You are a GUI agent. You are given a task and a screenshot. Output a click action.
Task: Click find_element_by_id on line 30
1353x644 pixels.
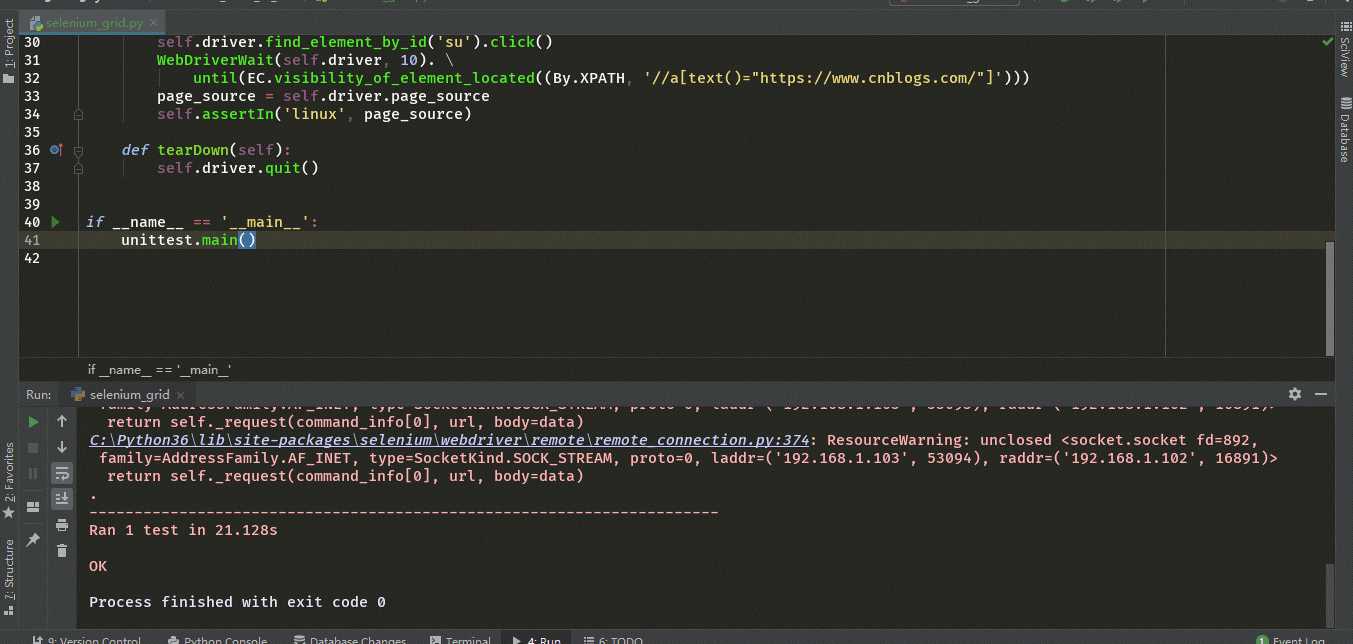[345, 42]
